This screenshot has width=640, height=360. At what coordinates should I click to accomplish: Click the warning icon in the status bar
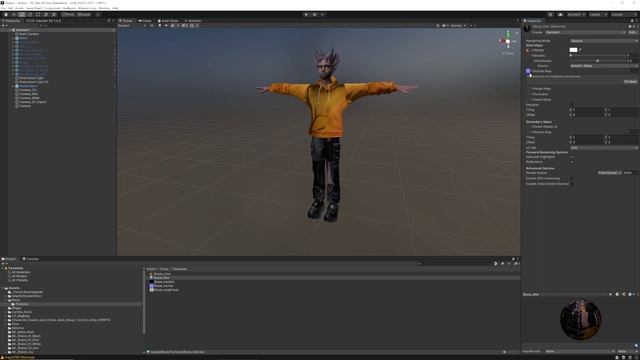pos(2,357)
